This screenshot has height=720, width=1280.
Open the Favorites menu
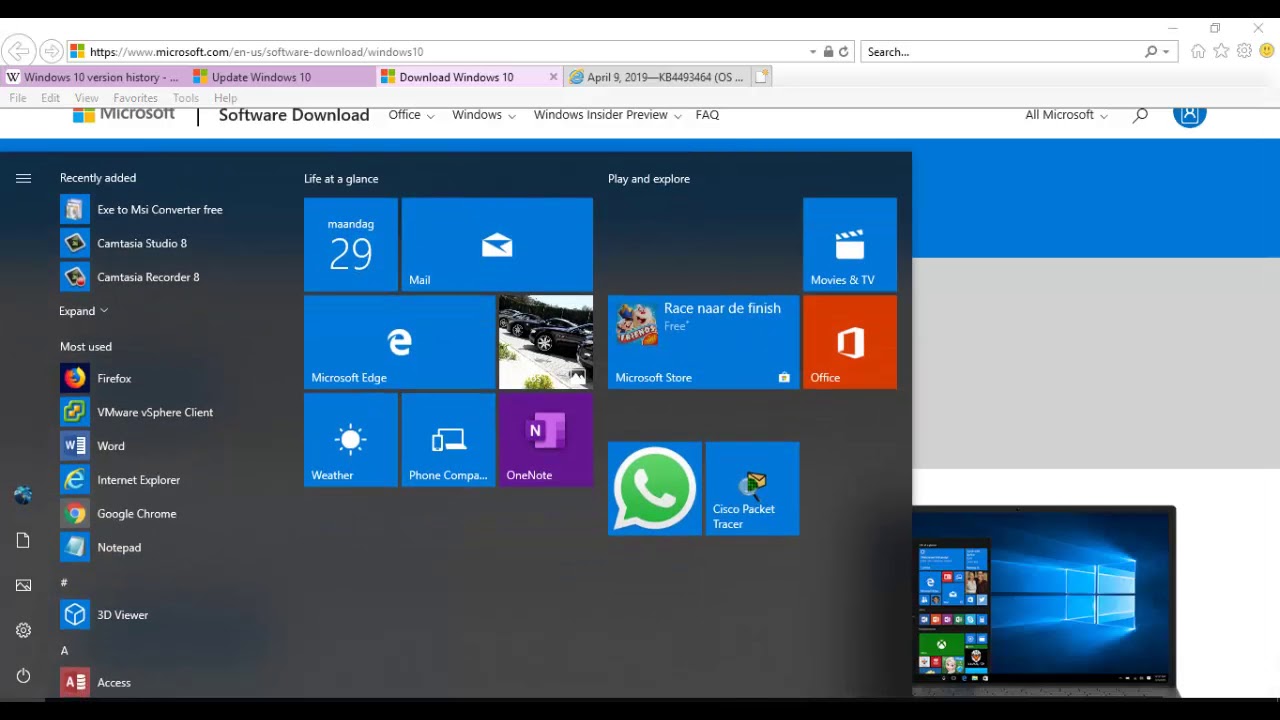pos(135,98)
